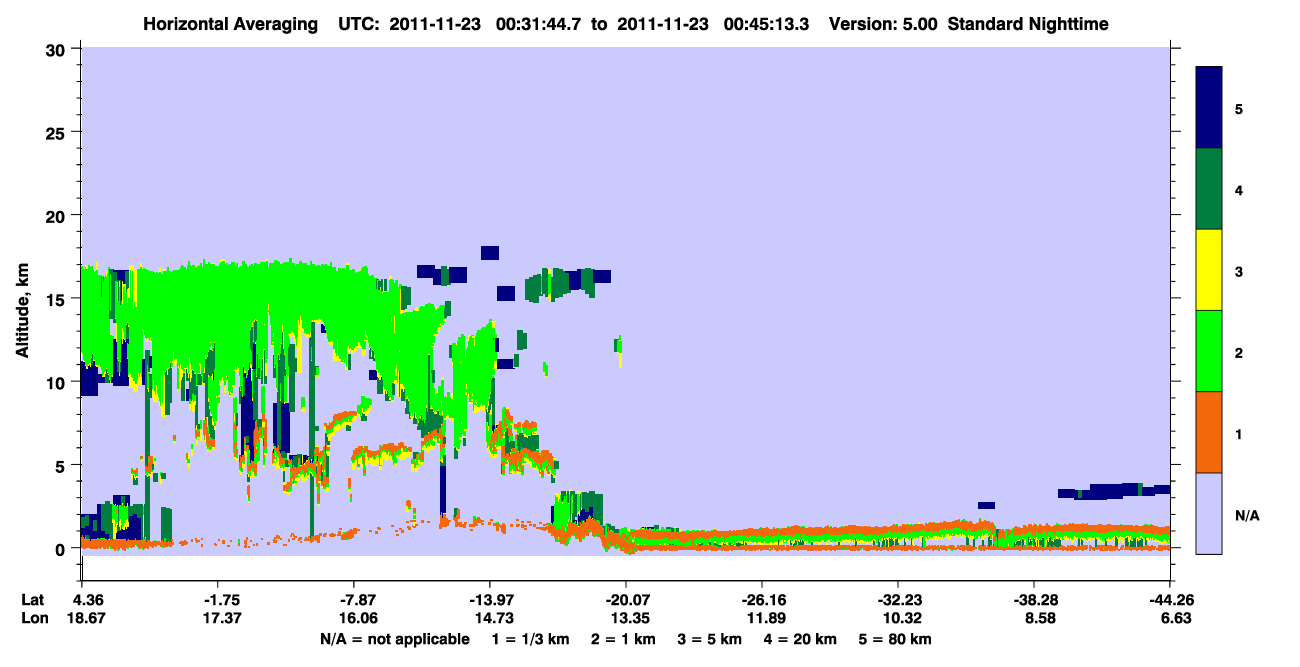Click the longitude value 17.37
Viewport: 1300px width, 667px height.
pyautogui.click(x=221, y=619)
